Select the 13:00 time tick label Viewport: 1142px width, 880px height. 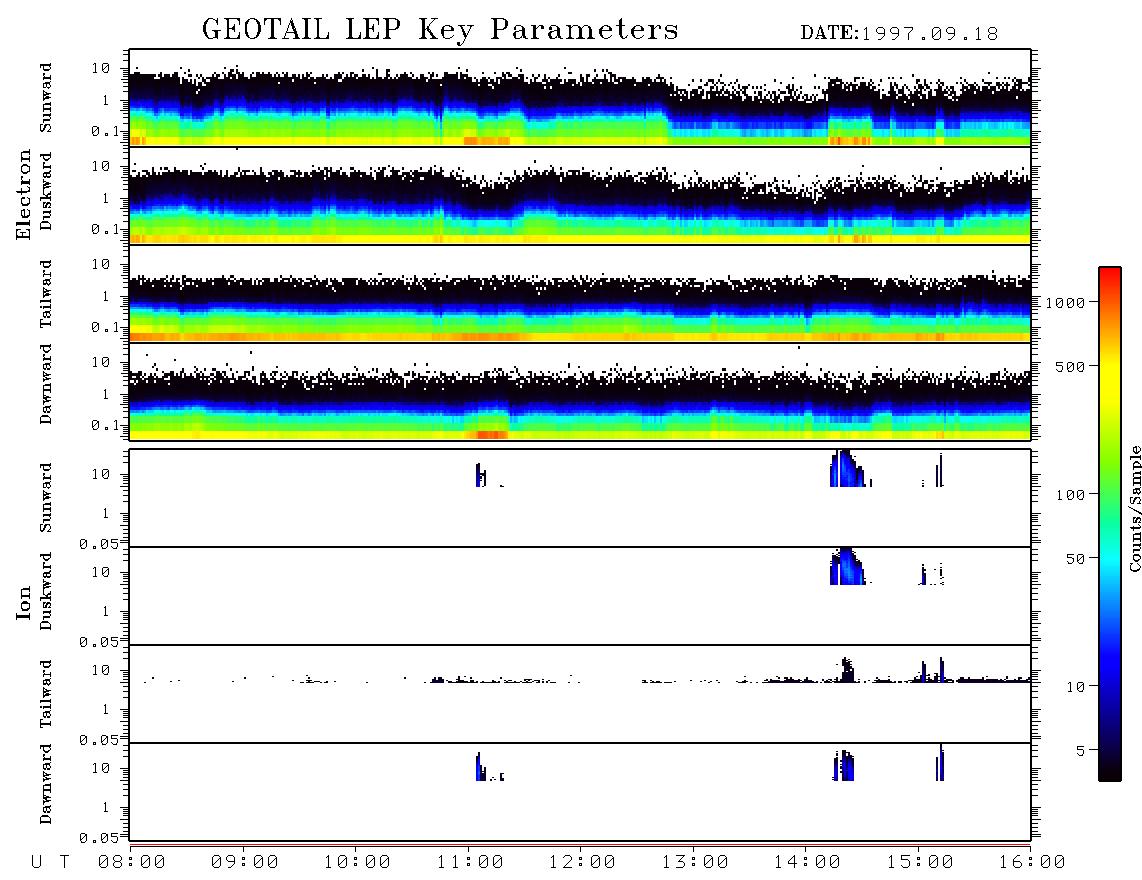point(696,862)
